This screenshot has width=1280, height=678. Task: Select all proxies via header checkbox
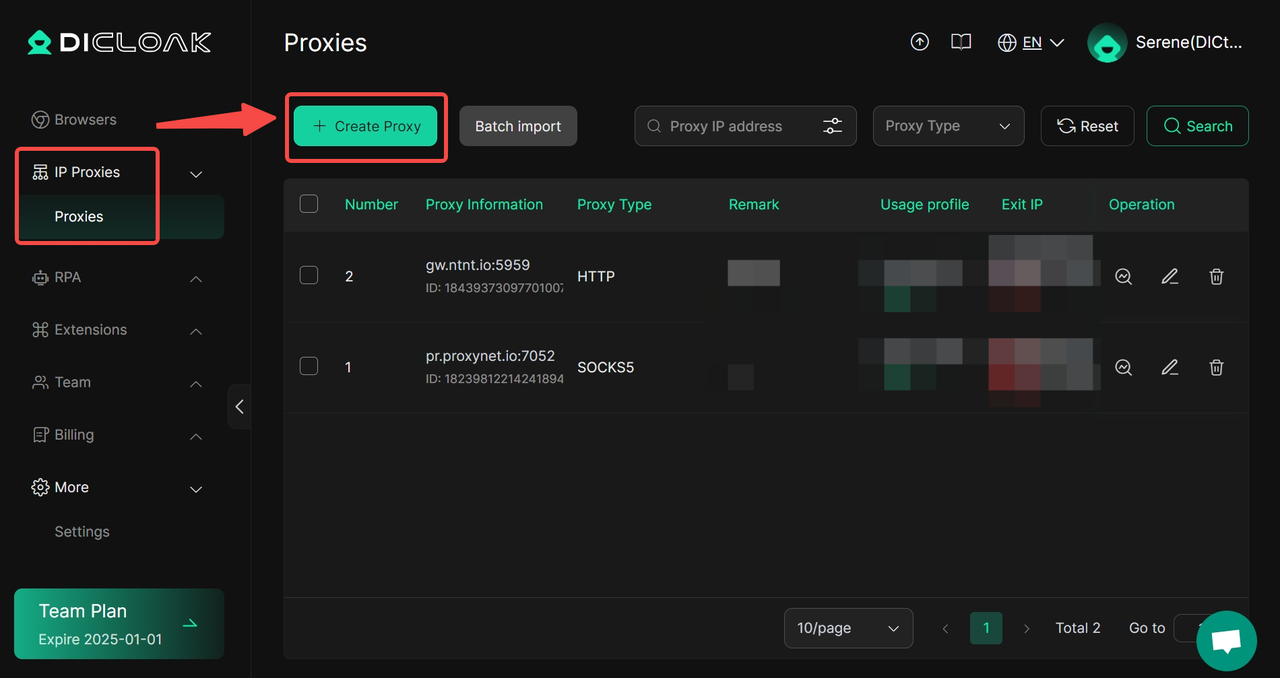(x=309, y=203)
